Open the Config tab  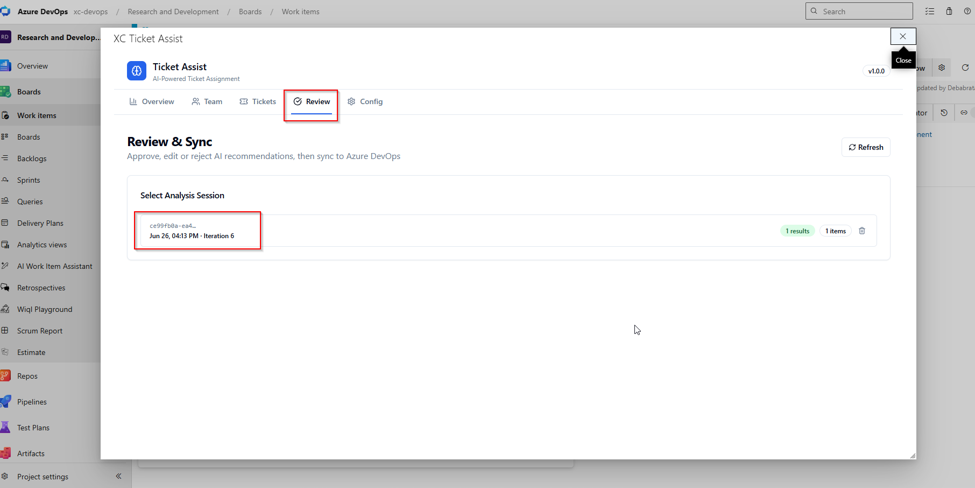[365, 101]
